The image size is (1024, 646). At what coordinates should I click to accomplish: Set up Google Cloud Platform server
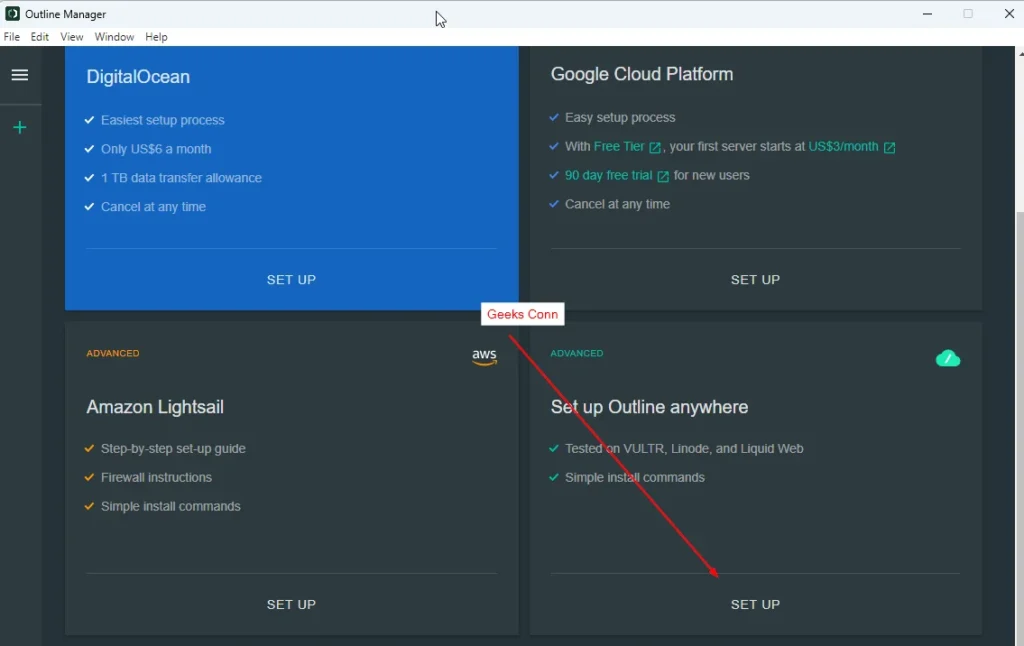[755, 280]
